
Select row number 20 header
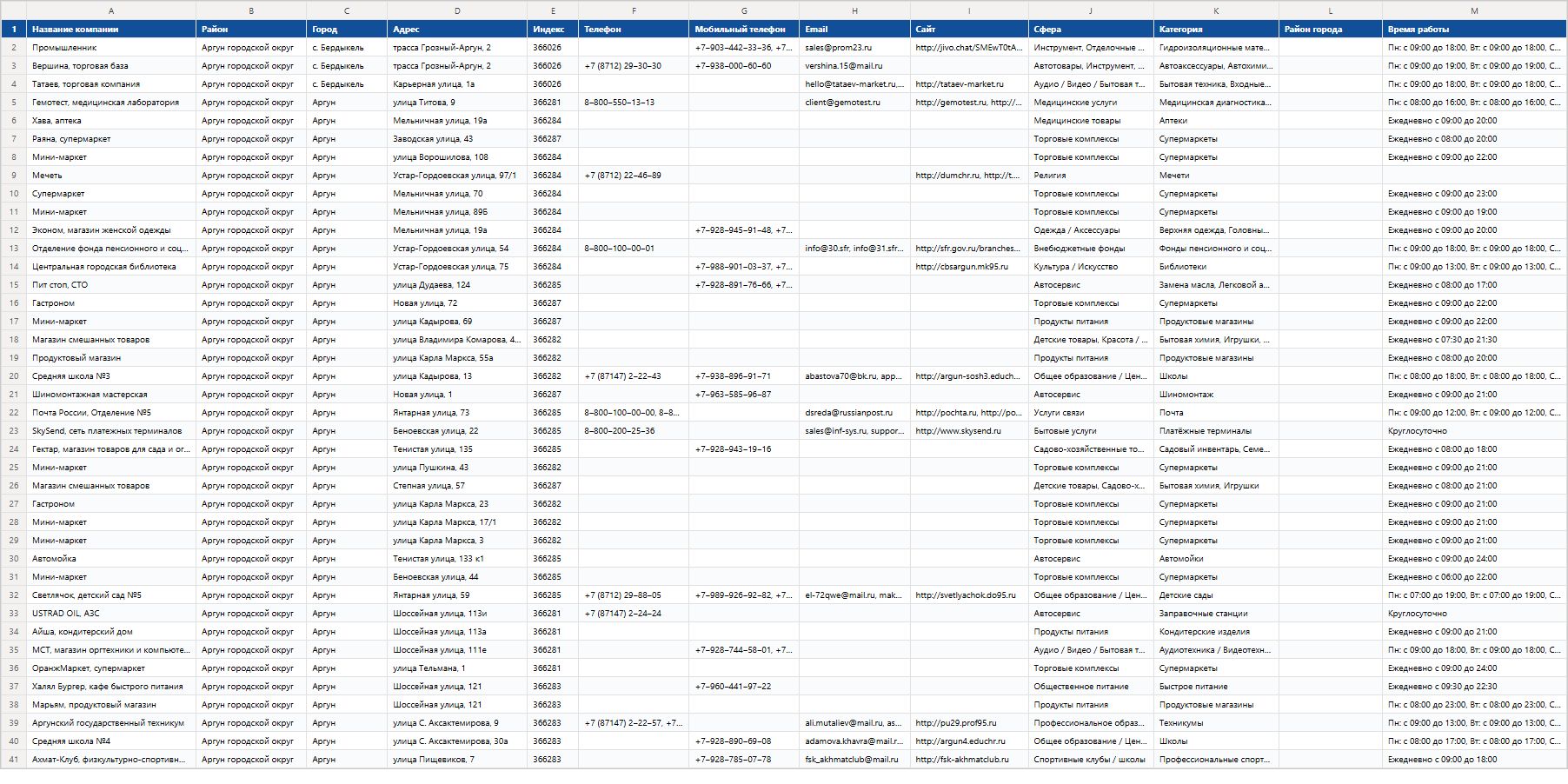point(13,376)
